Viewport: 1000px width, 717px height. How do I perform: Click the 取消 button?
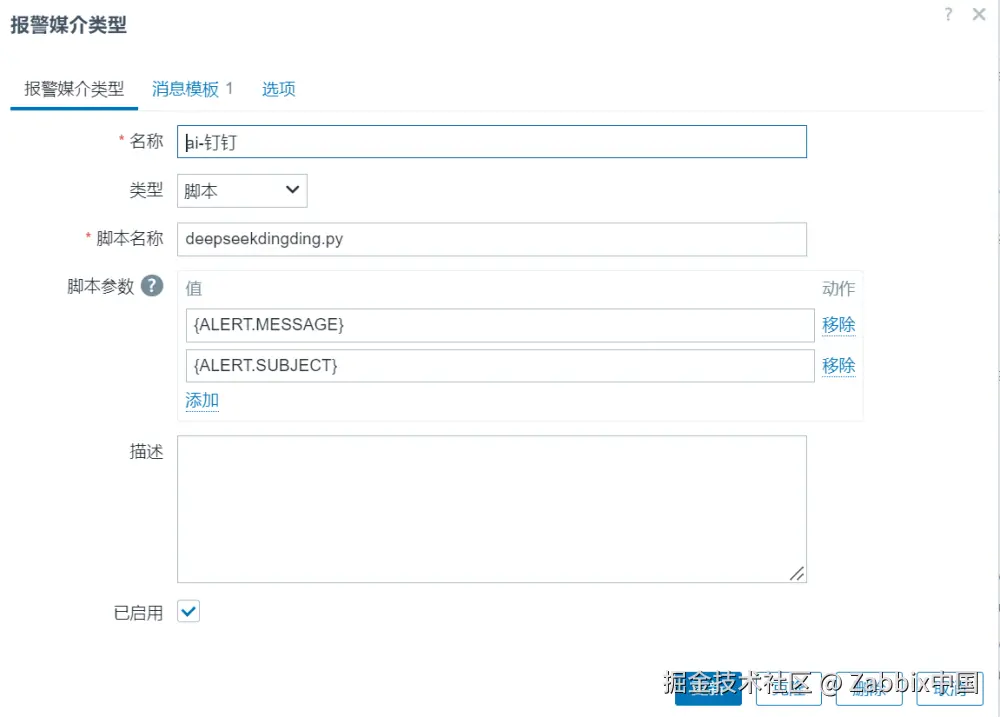pyautogui.click(x=950, y=688)
